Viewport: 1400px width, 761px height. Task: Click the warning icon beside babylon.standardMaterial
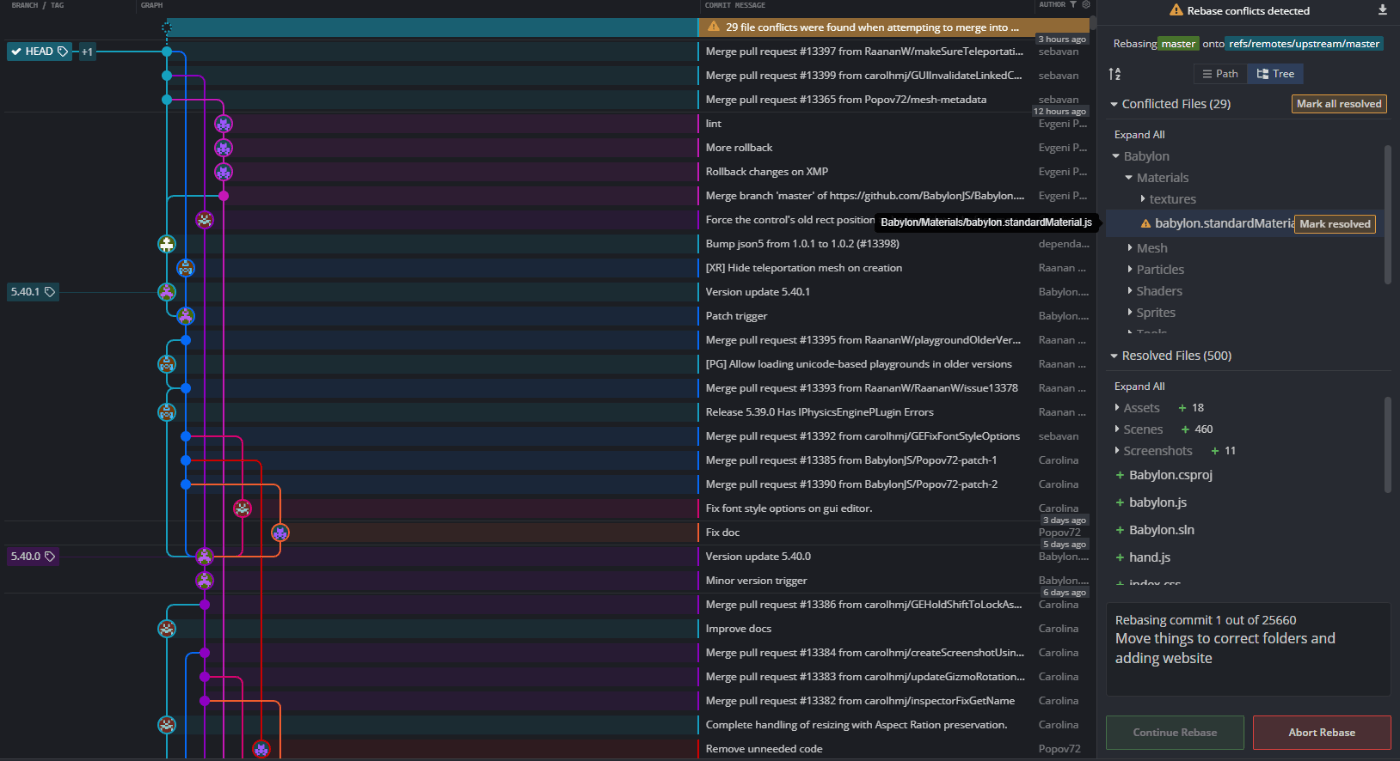pyautogui.click(x=1146, y=224)
